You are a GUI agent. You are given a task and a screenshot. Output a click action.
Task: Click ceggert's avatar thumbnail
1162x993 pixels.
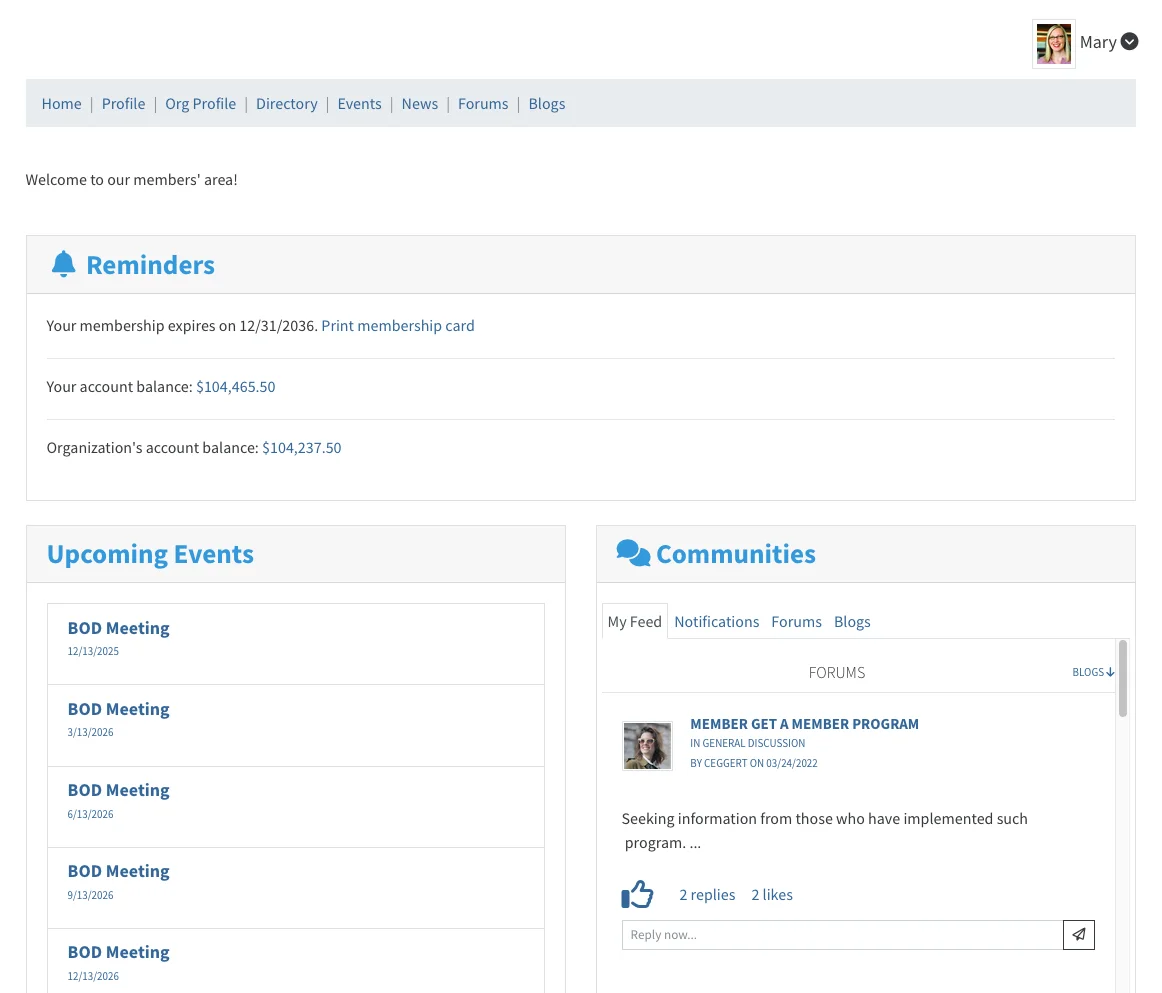[647, 745]
